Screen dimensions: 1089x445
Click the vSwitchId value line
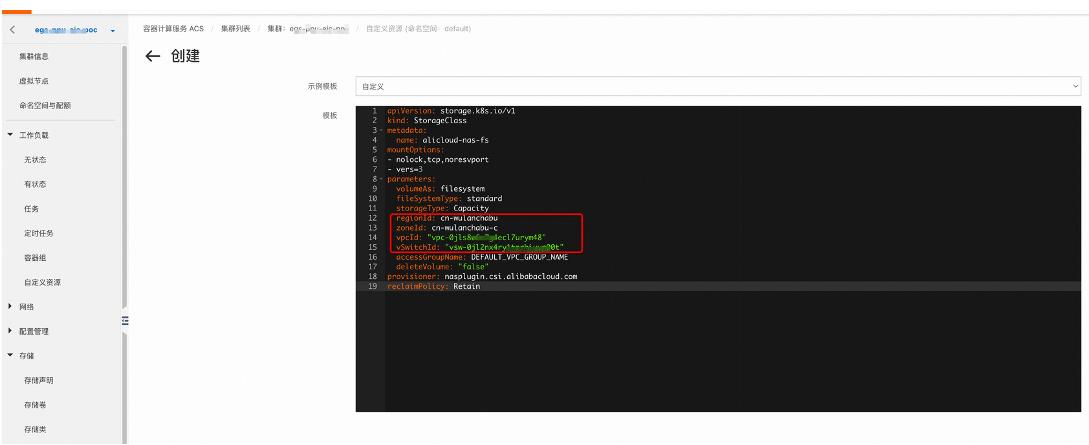(x=479, y=247)
